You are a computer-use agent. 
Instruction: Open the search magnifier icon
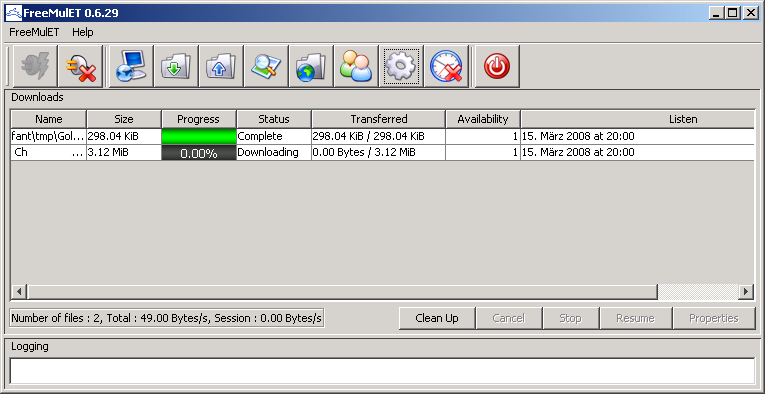pyautogui.click(x=266, y=66)
